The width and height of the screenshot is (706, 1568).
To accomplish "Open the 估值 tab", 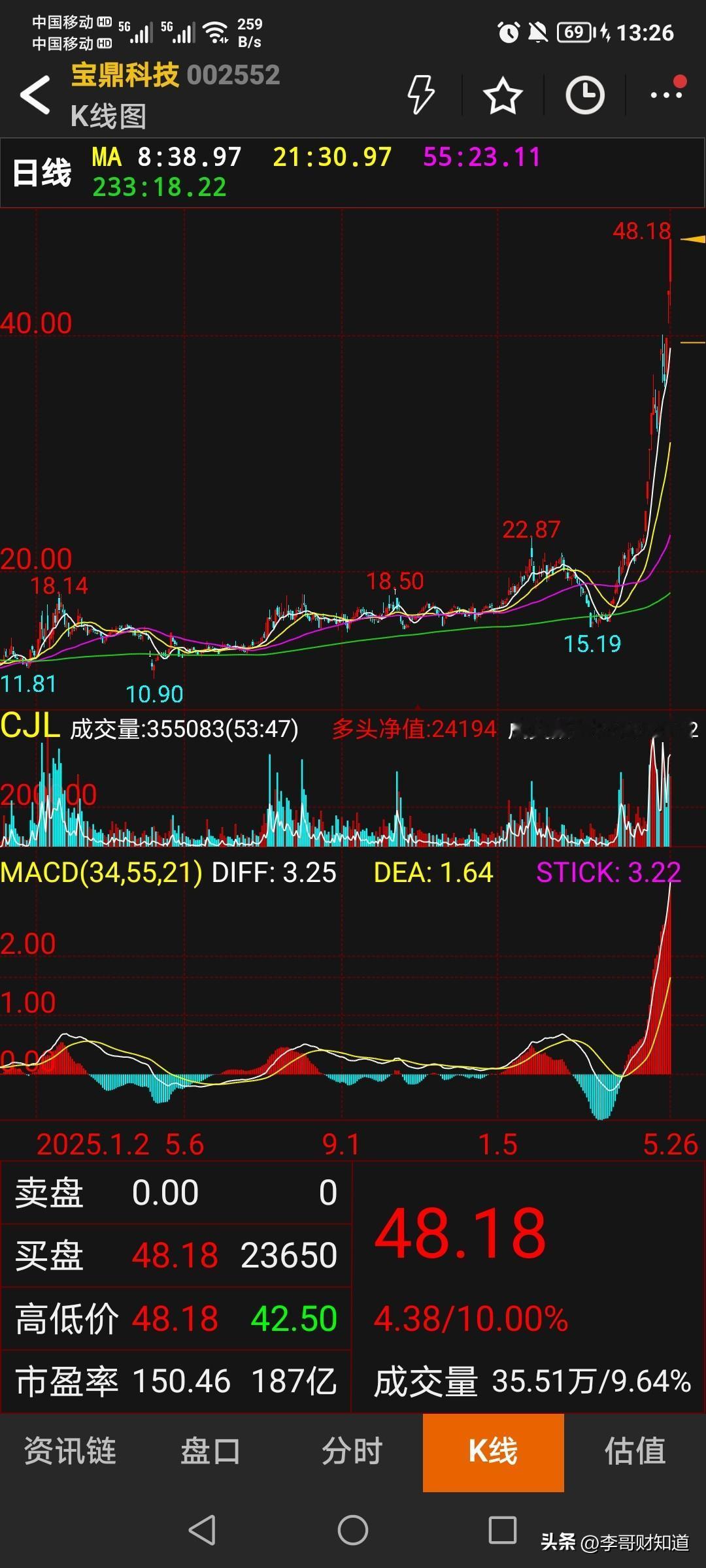I will 635,1451.
